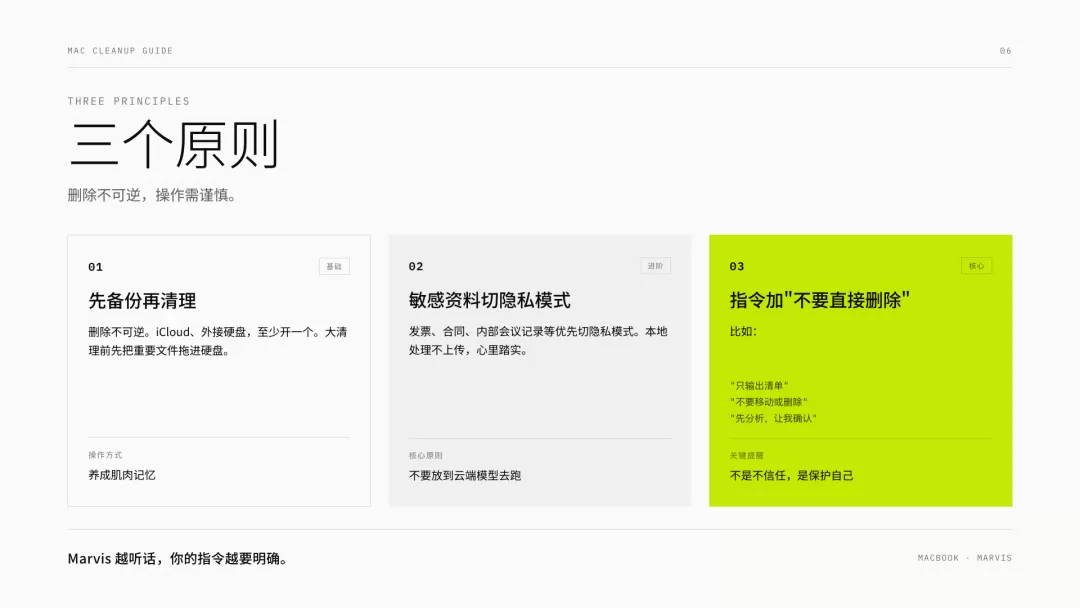
Task: Click the "MAC CLEANUP GUIDE" header text
Action: click(120, 51)
